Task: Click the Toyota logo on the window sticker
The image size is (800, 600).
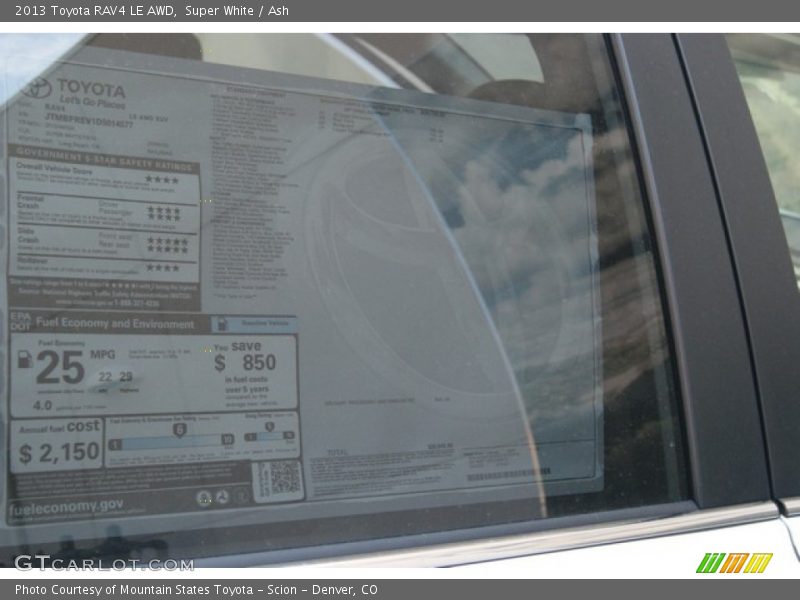Action: 36,89
